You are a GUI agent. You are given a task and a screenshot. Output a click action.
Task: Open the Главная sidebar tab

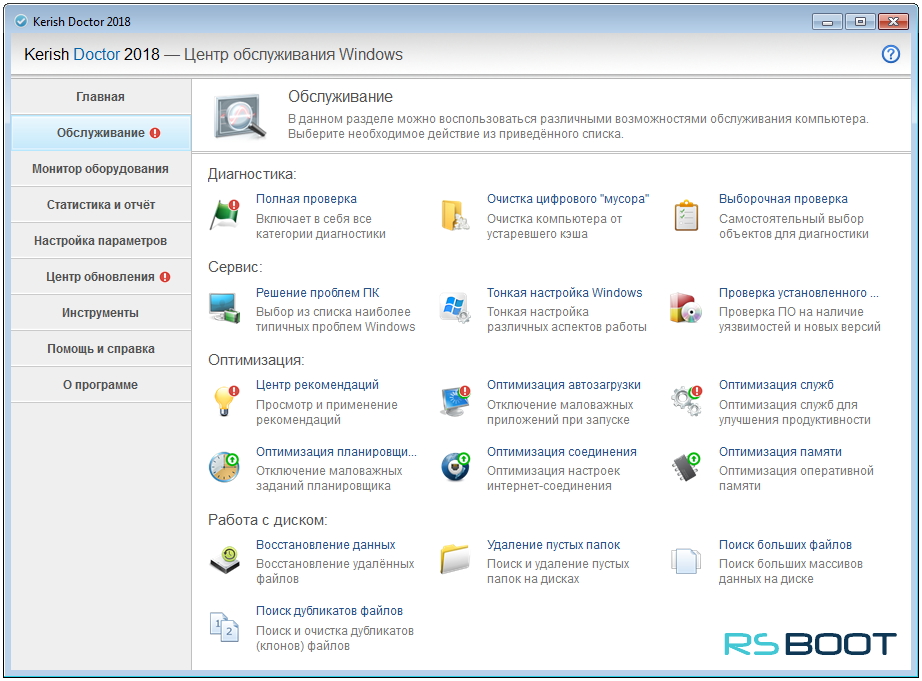pyautogui.click(x=101, y=97)
